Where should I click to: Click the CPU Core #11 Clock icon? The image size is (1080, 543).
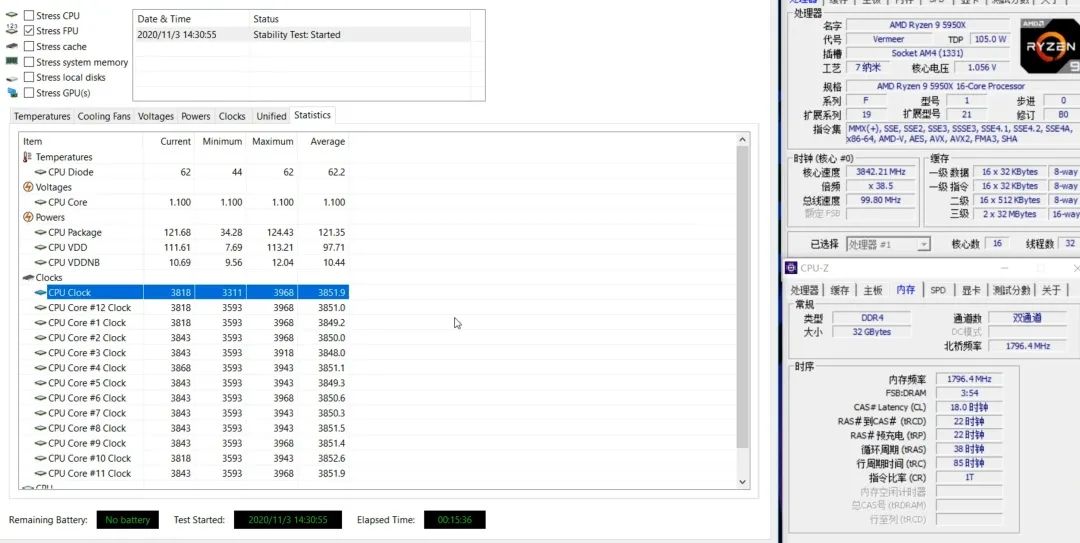point(41,473)
